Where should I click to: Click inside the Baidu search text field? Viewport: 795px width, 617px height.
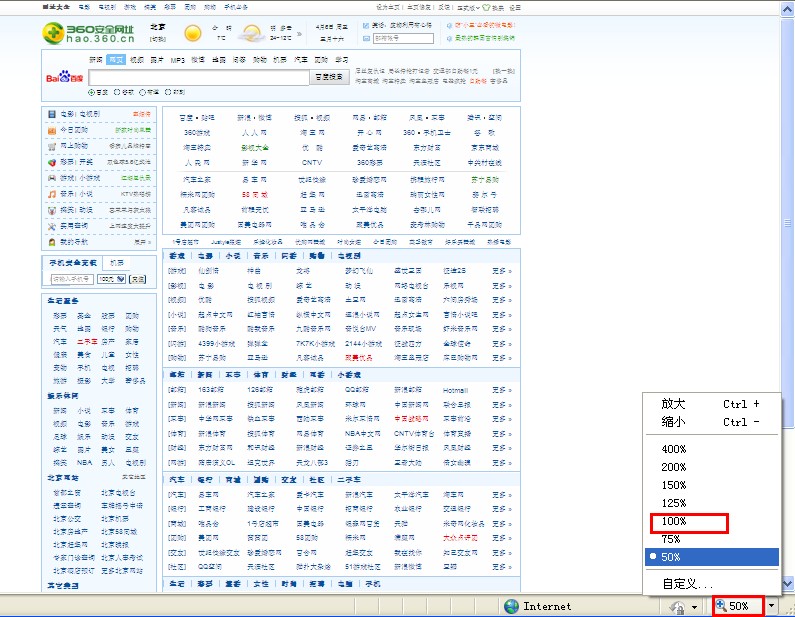(208, 77)
